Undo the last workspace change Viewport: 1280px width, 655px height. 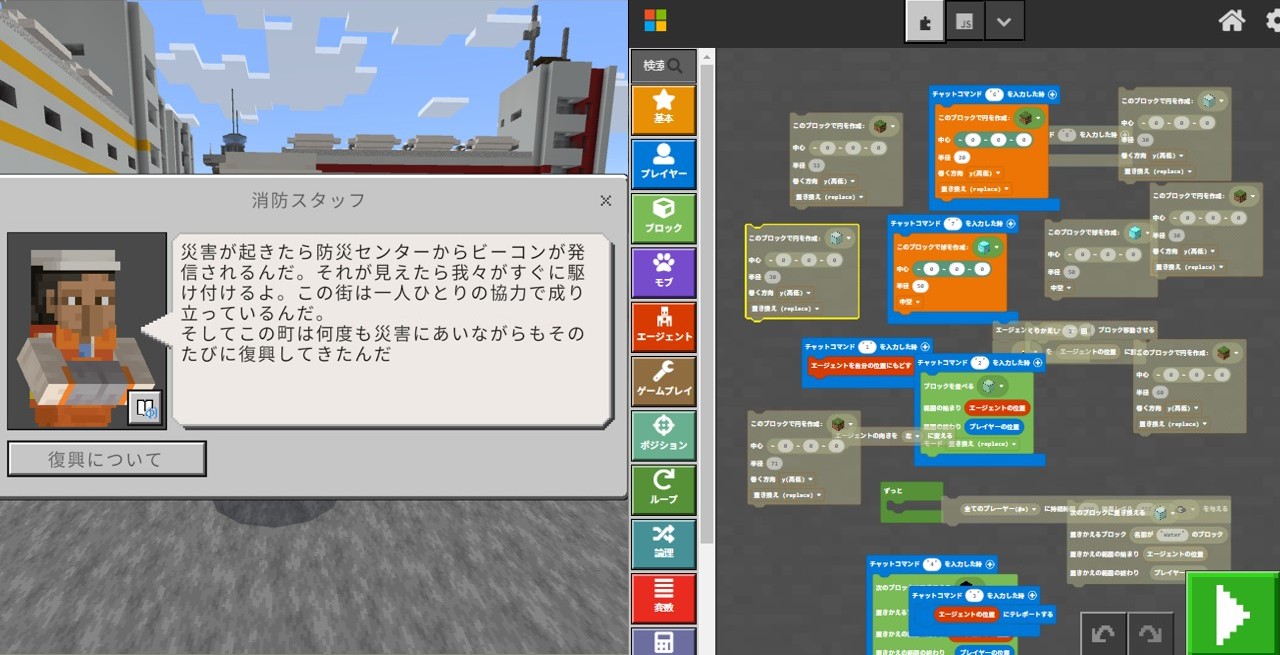[1103, 633]
